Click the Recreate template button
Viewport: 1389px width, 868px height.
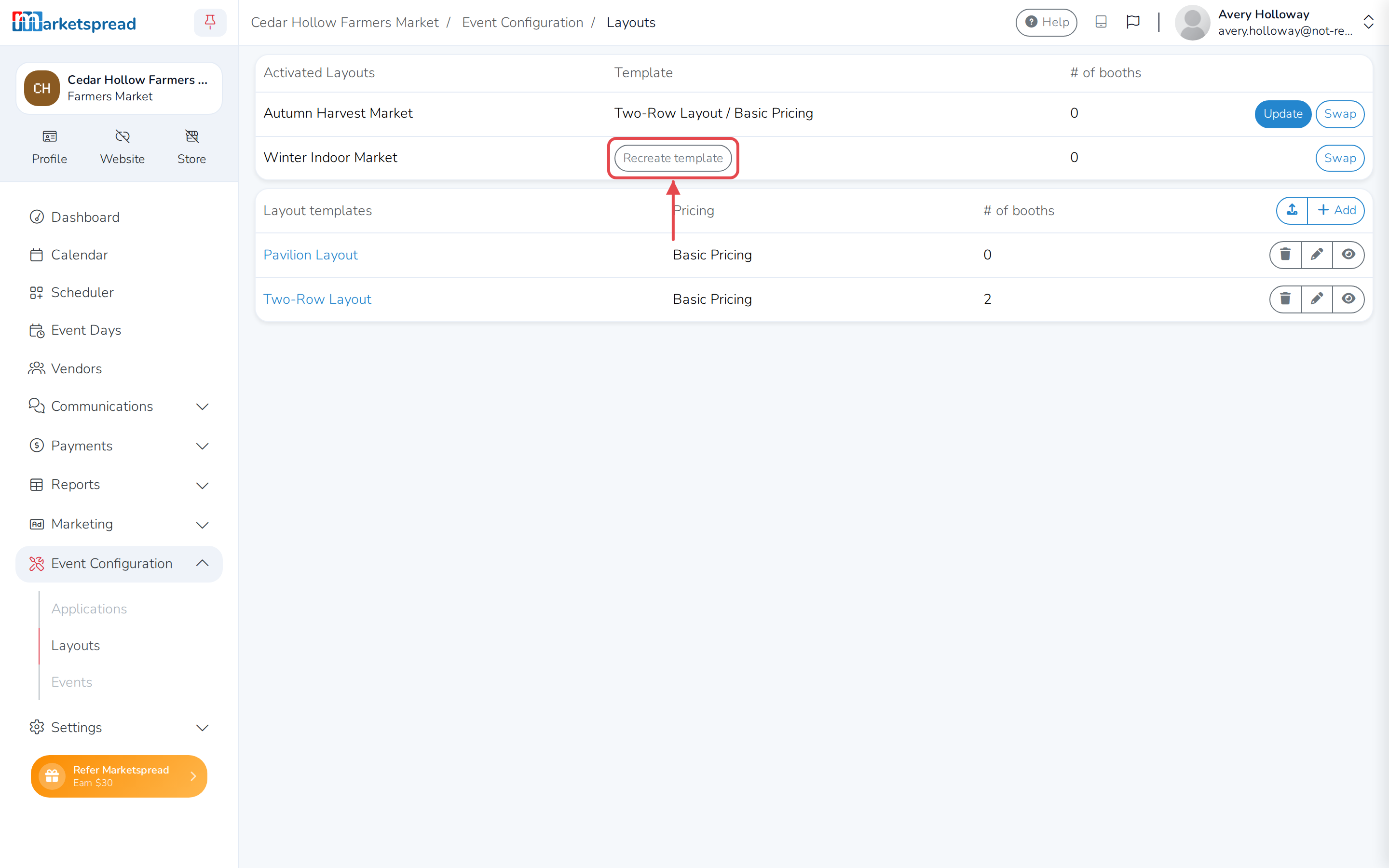(x=673, y=158)
